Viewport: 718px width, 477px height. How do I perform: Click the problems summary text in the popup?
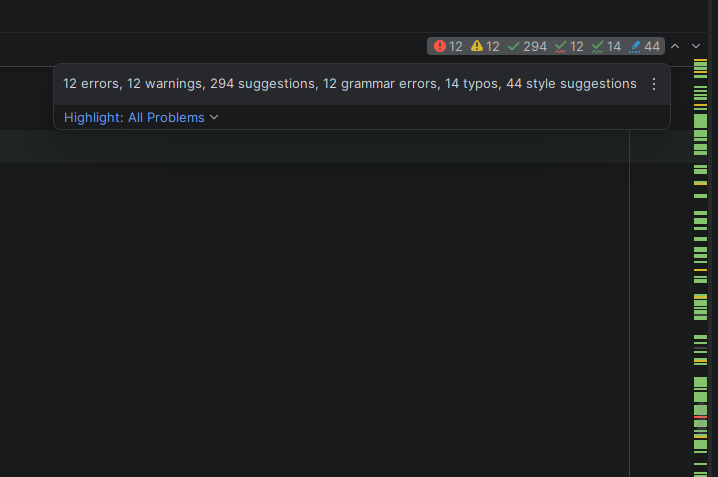tap(349, 84)
